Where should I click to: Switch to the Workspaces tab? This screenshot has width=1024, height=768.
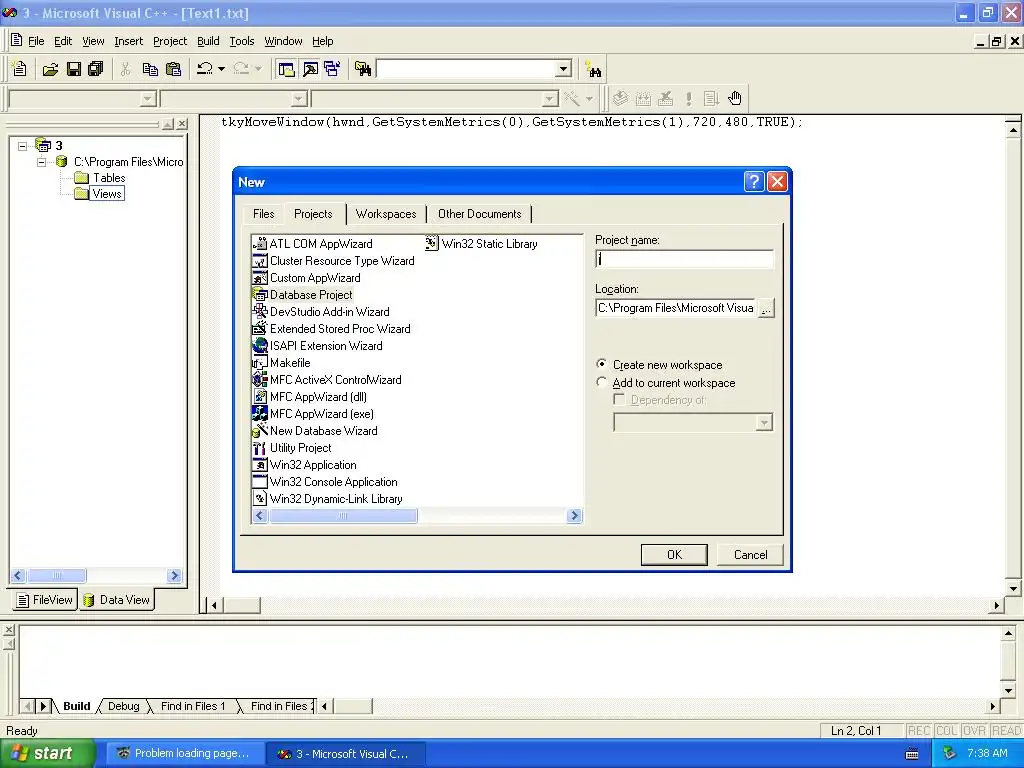[386, 214]
